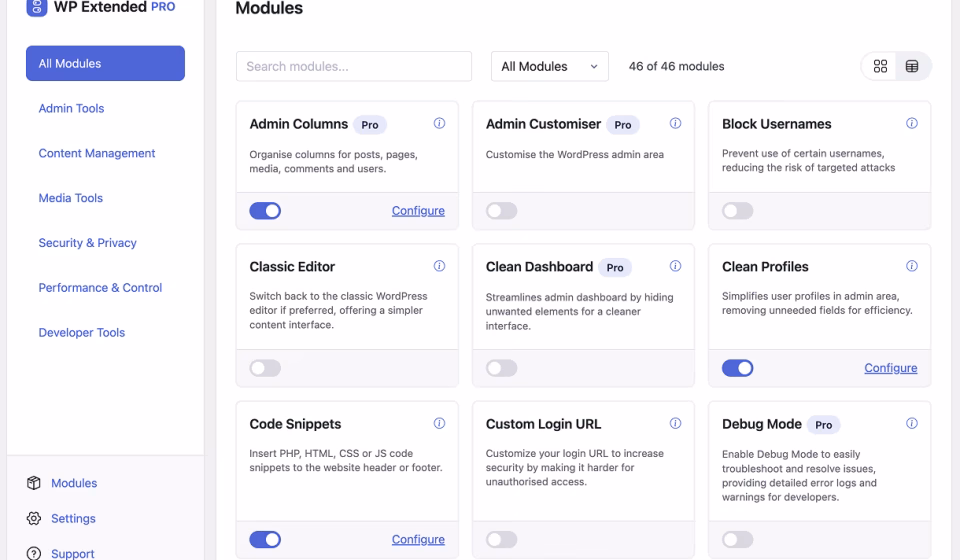960x560 pixels.
Task: Turn off Clean Profiles toggle
Action: (738, 368)
